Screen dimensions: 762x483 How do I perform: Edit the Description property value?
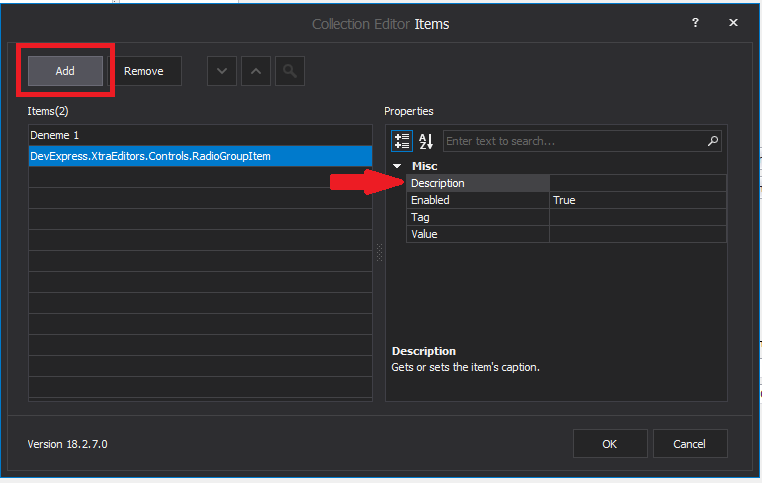[637, 183]
